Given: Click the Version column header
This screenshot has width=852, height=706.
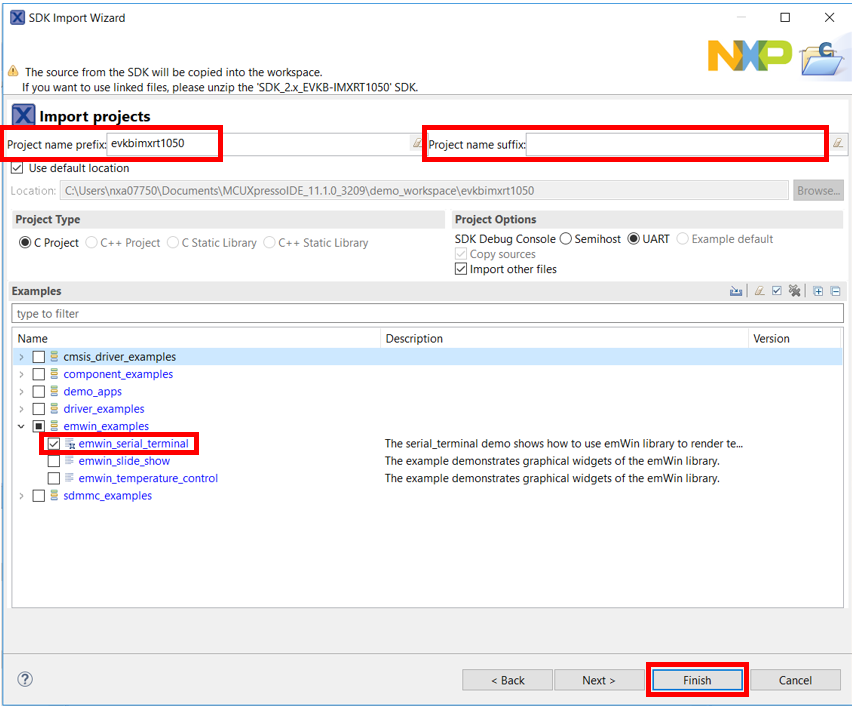Looking at the screenshot, I should 794,338.
